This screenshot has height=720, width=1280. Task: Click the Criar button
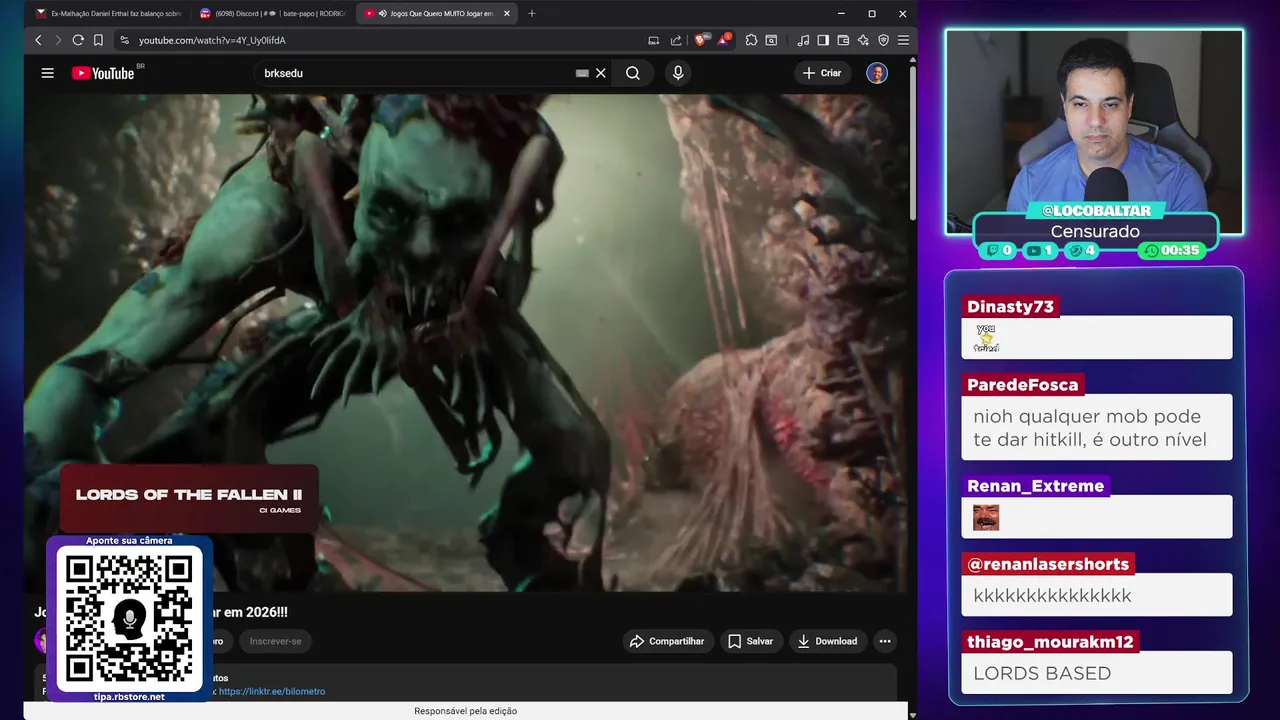[x=822, y=73]
